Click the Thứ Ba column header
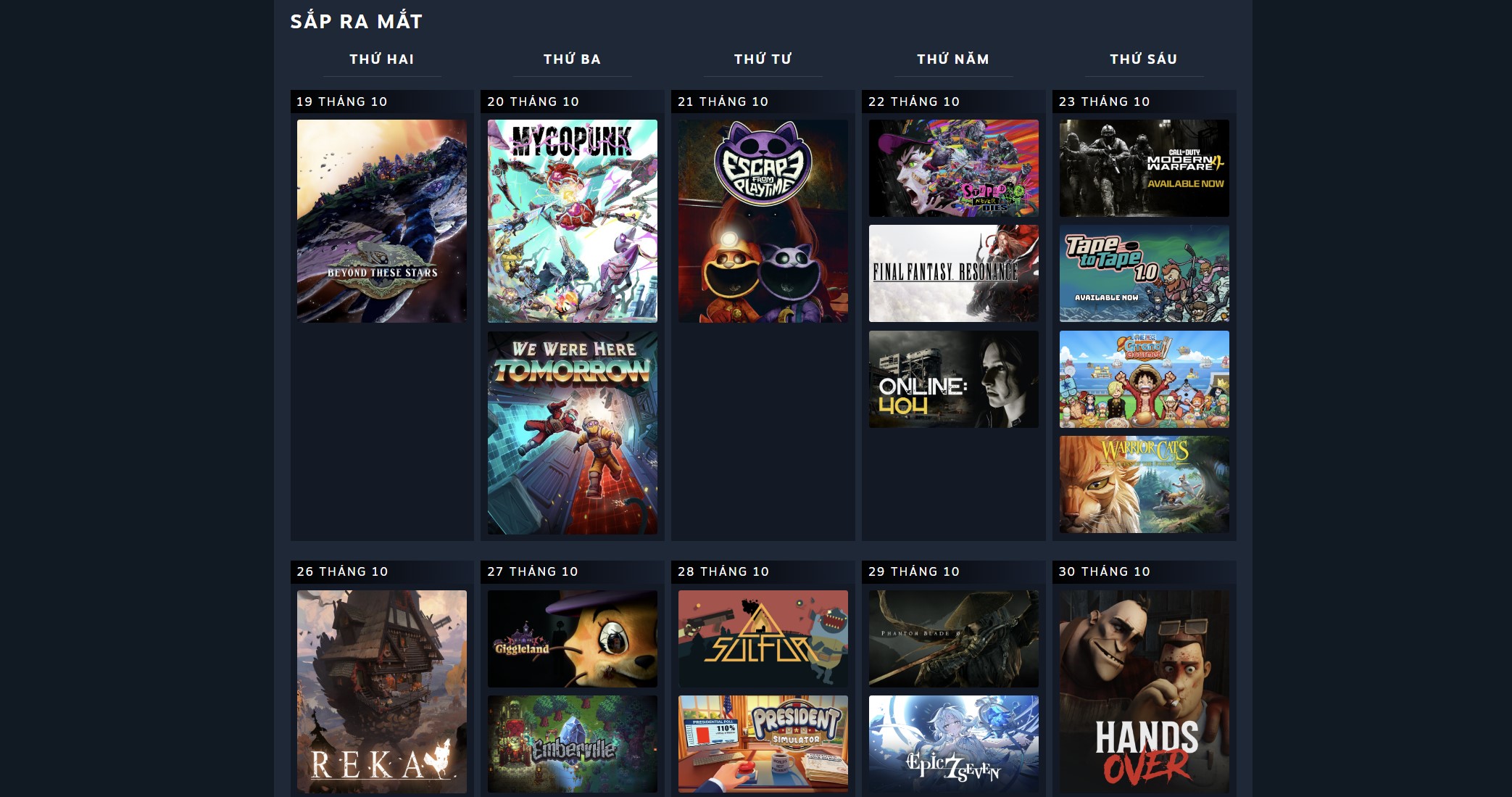 [x=573, y=59]
